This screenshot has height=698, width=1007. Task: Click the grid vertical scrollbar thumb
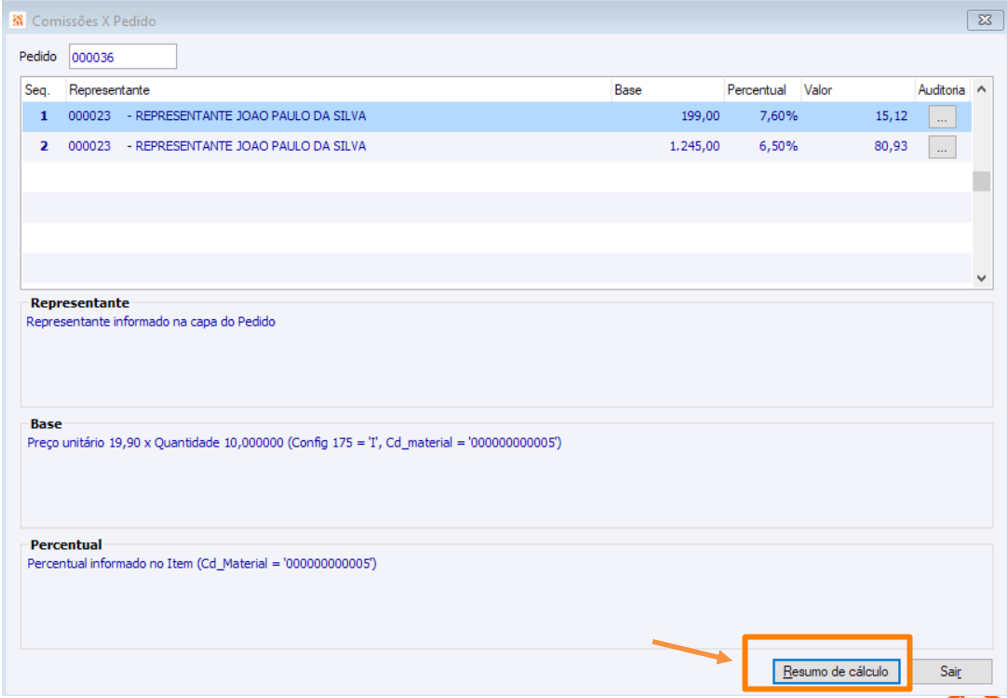point(981,182)
